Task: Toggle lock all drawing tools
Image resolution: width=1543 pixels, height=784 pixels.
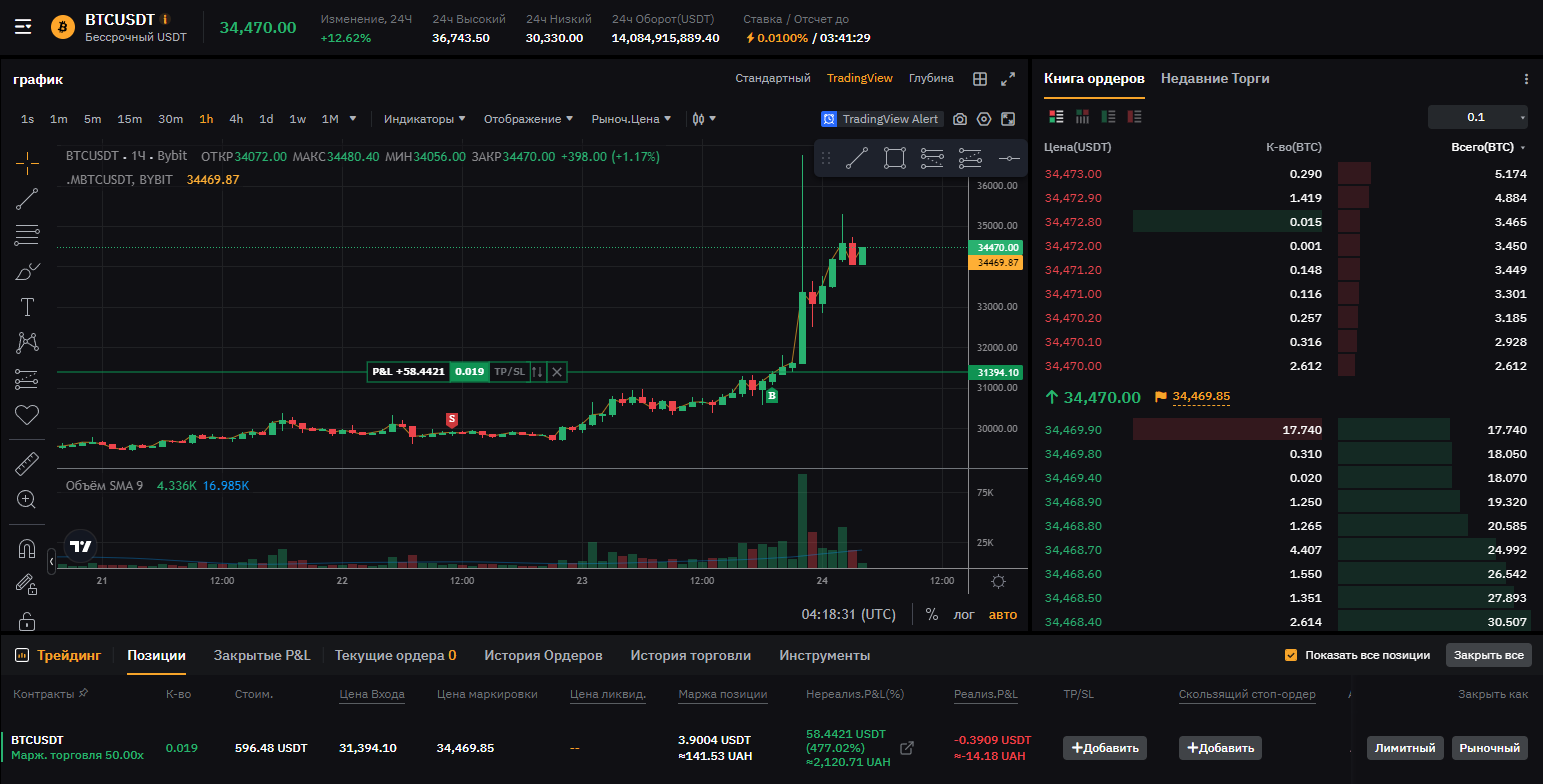Action: (27, 620)
